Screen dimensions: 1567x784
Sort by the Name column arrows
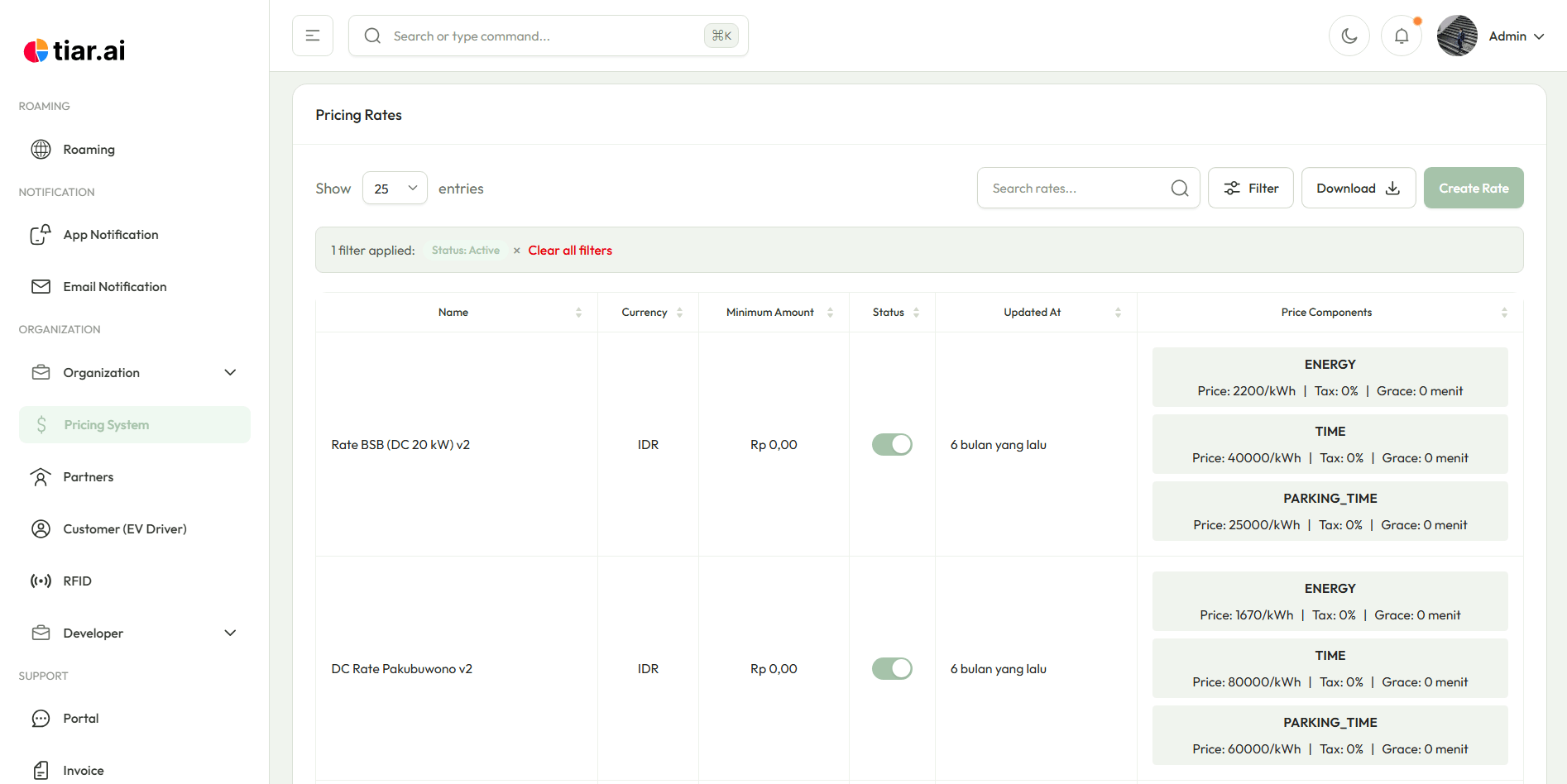(578, 313)
